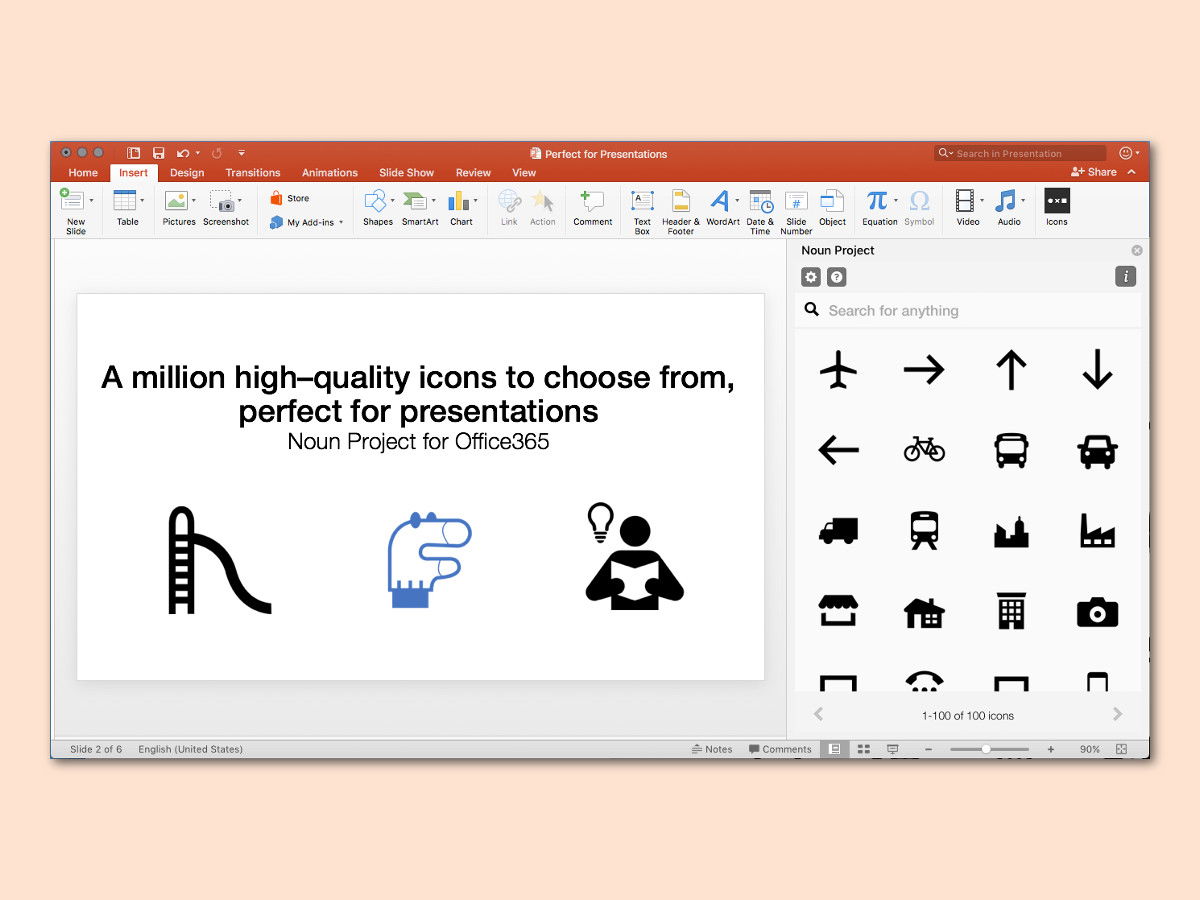Pick the factory icon in Noun Project

coord(1097,530)
